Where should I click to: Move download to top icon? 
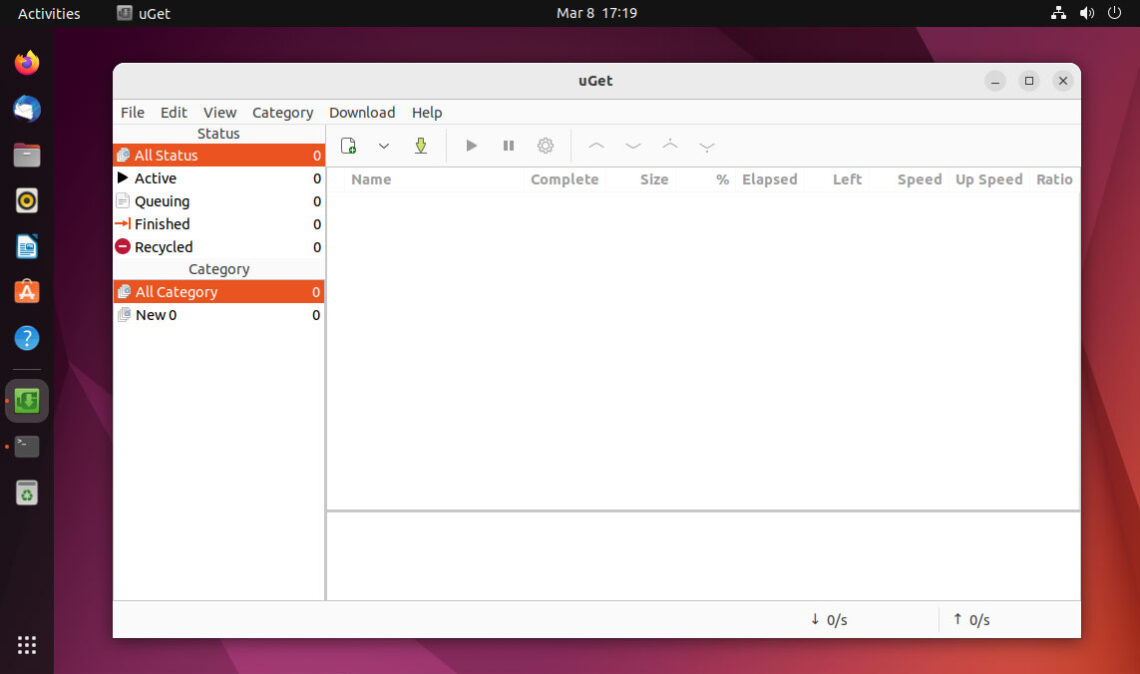pyautogui.click(x=670, y=146)
